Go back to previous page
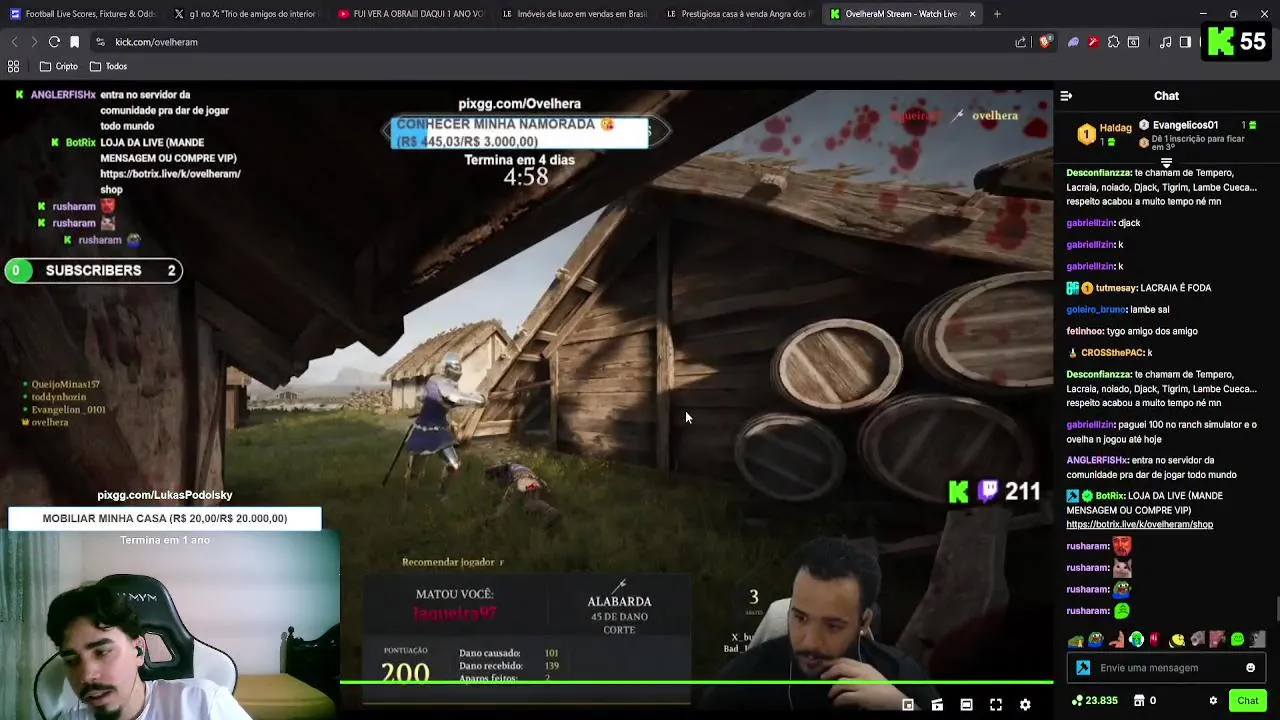The image size is (1280, 720). tap(14, 42)
